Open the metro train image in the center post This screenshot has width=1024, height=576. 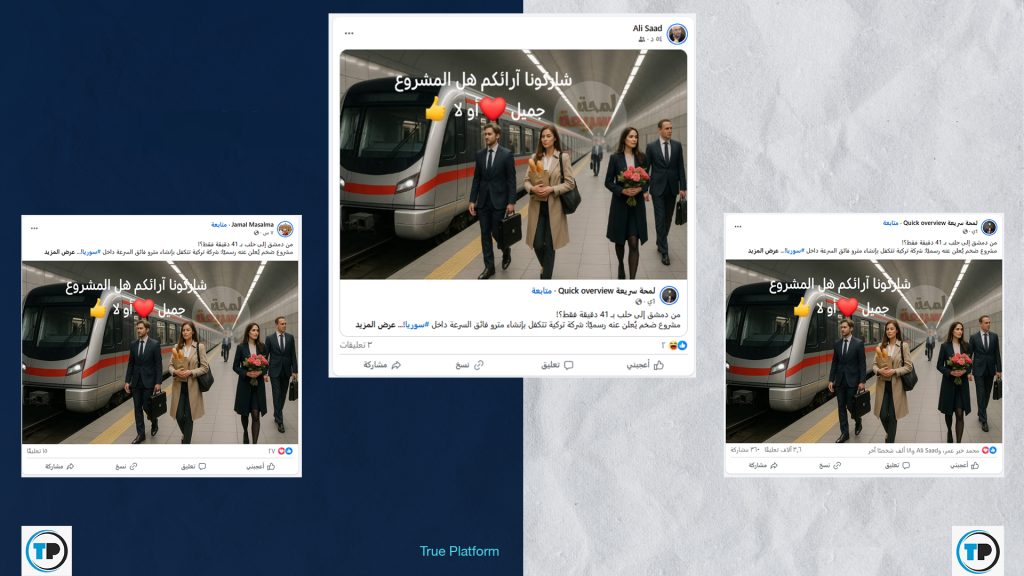tap(513, 165)
